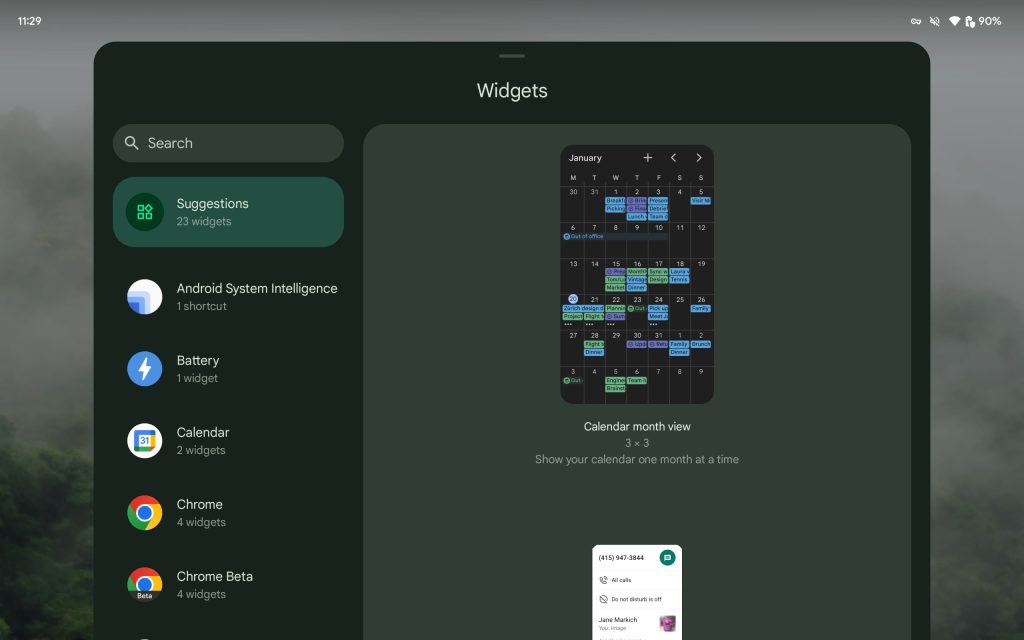Click the search magnifying glass icon
The width and height of the screenshot is (1024, 640).
pos(132,143)
